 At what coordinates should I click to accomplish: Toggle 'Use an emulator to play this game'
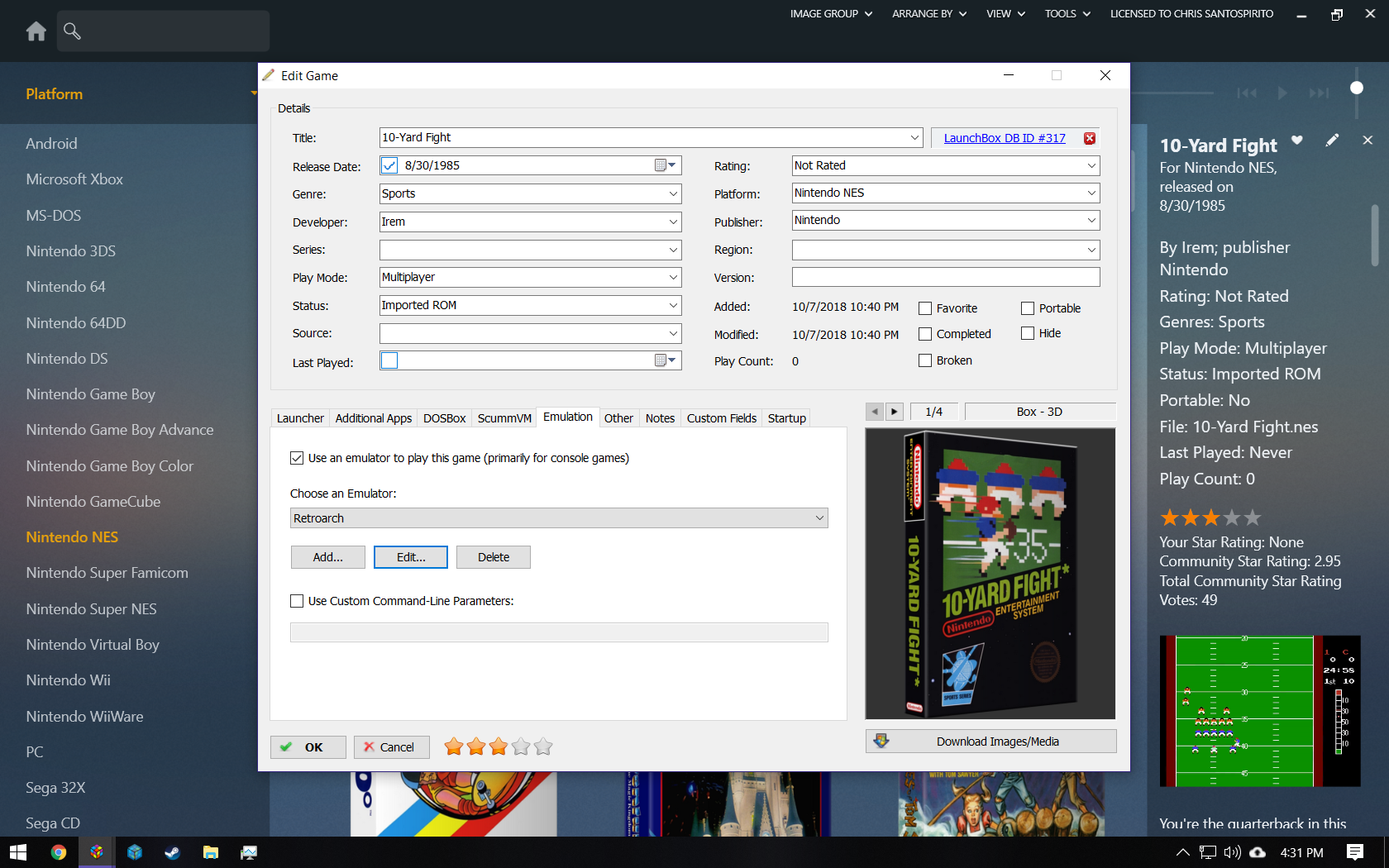[x=297, y=458]
